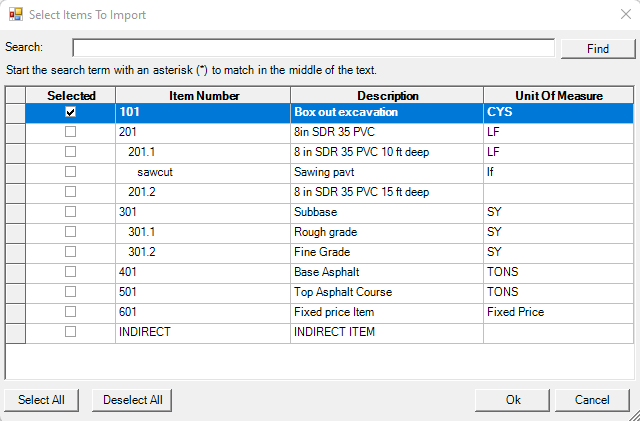
Task: Click the '501' item number cell
Action: click(203, 293)
